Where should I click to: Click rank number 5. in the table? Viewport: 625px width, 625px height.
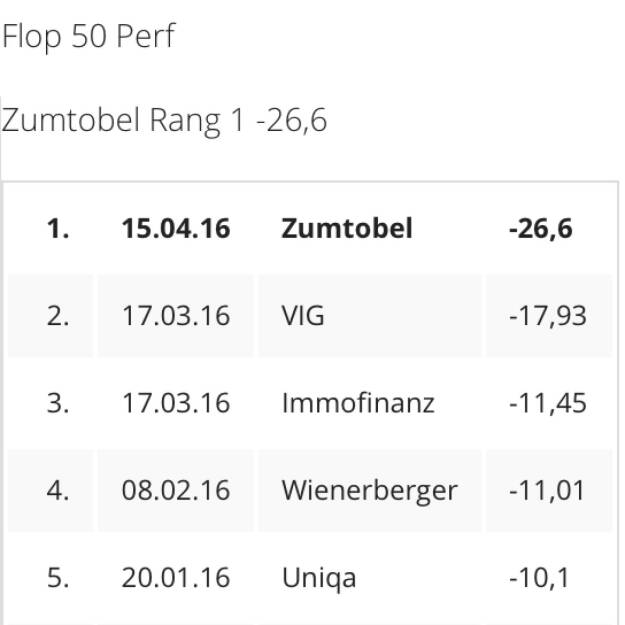coord(58,577)
